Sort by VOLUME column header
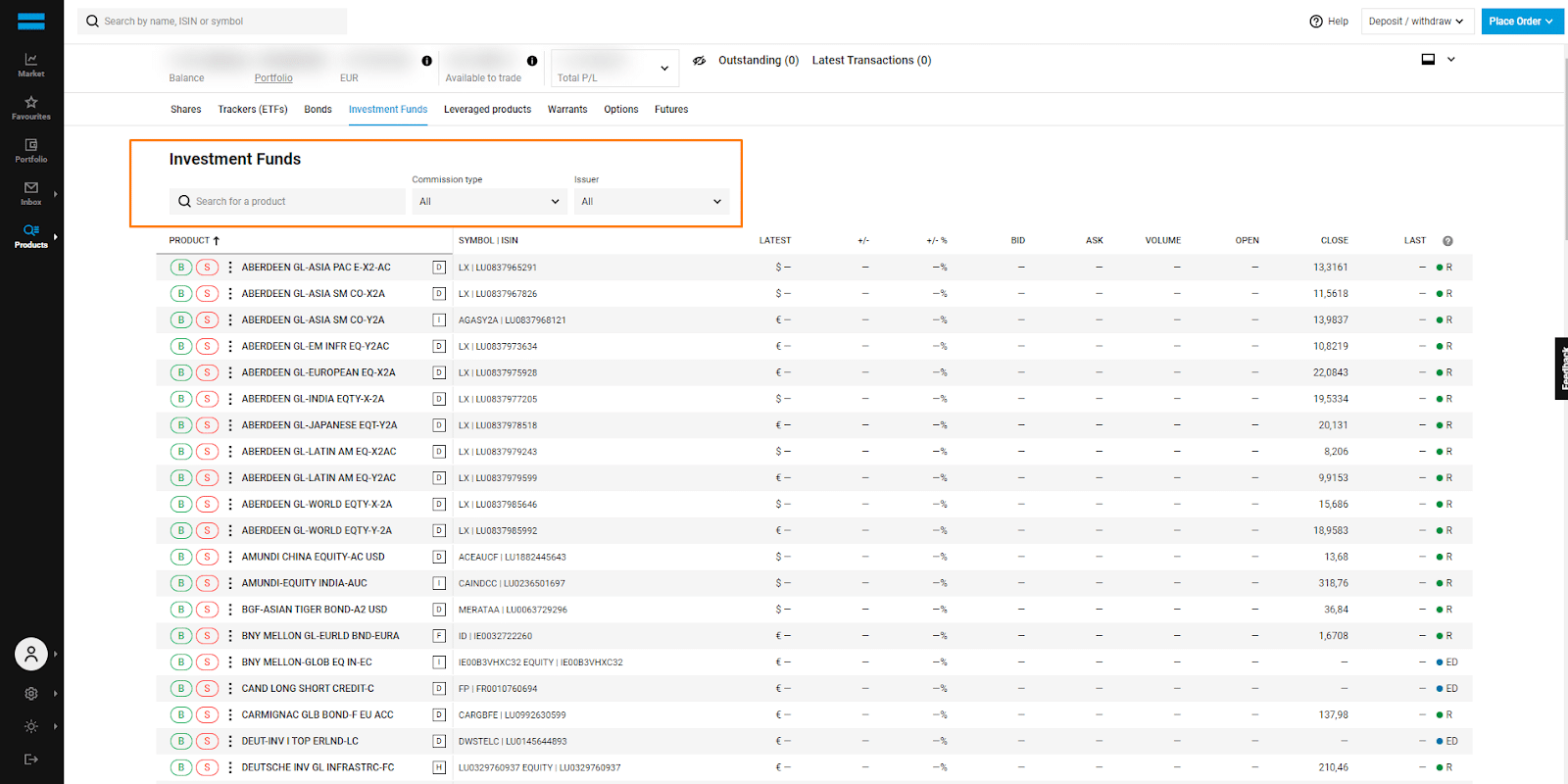Screen dimensions: 1568x784 [1163, 241]
